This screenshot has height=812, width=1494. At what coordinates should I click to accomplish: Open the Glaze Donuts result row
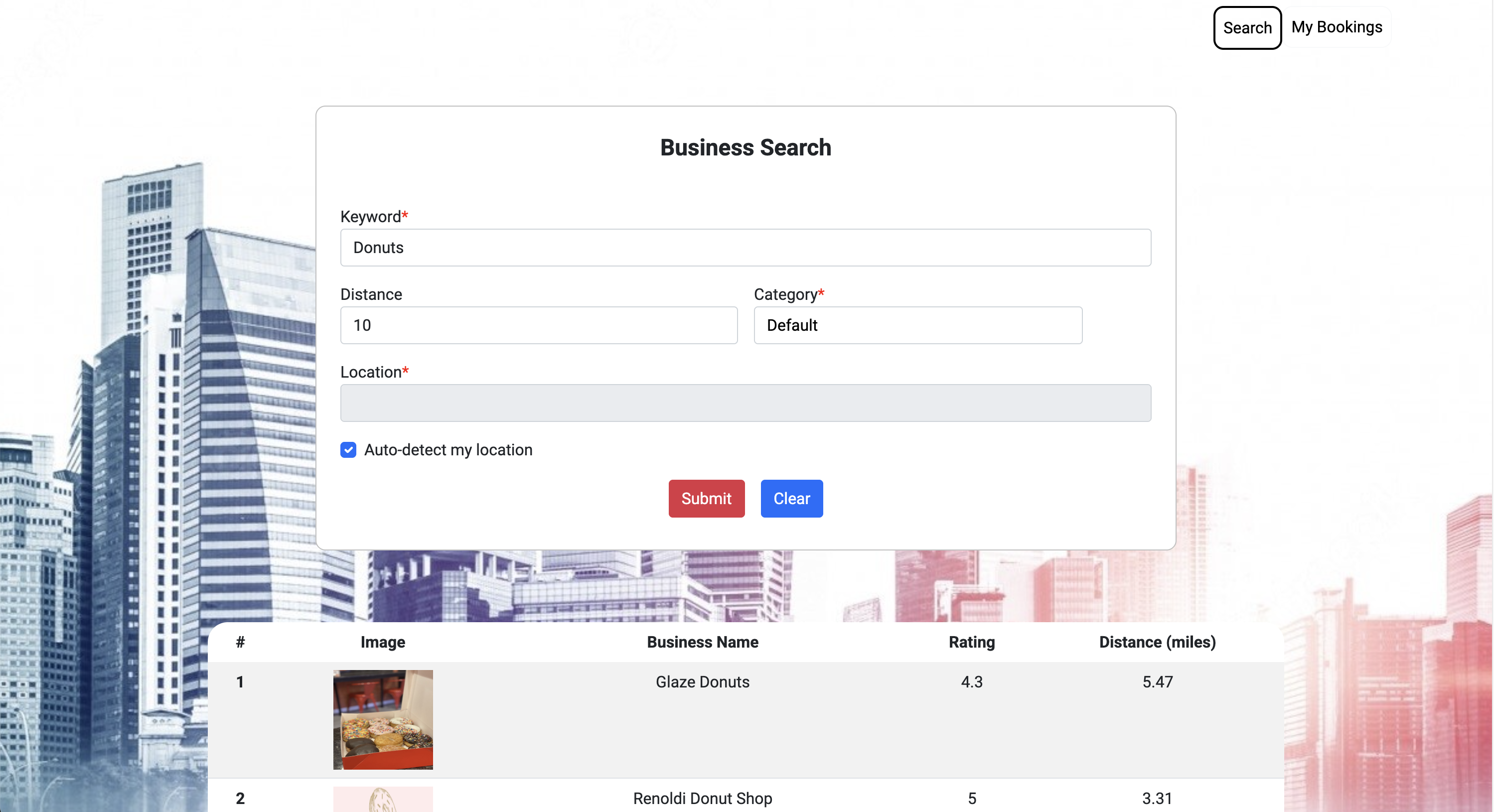click(702, 682)
